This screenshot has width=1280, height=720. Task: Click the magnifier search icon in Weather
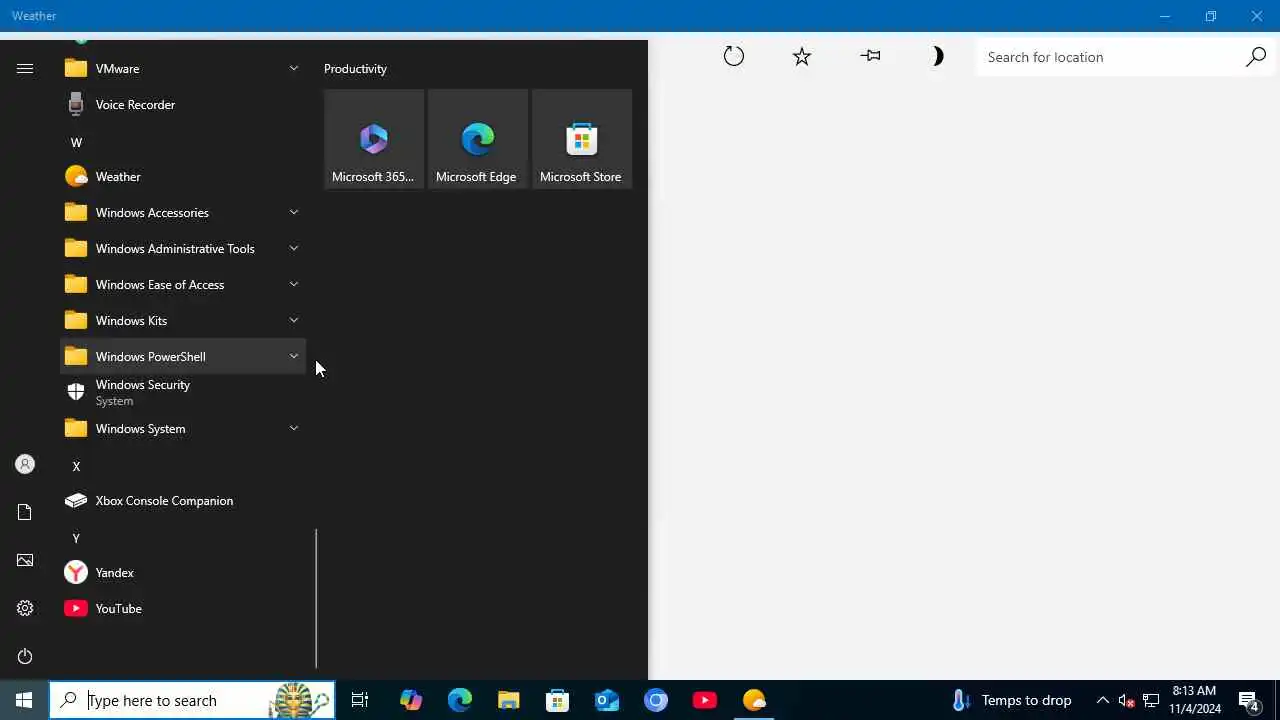click(x=1256, y=57)
